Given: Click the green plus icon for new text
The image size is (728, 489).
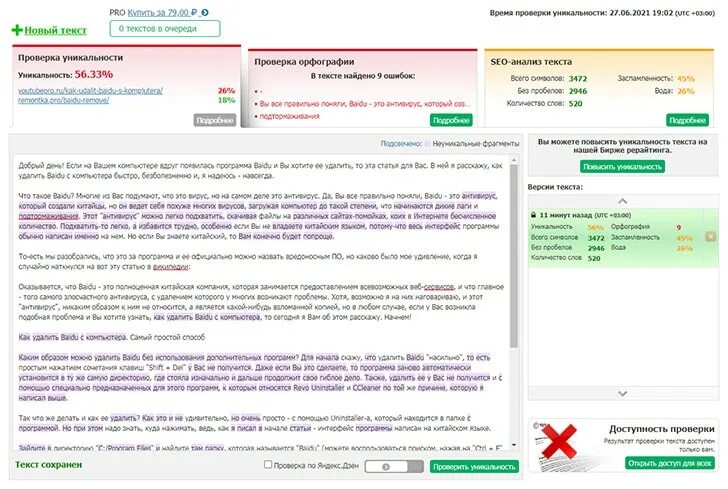Looking at the screenshot, I should click(x=17, y=31).
